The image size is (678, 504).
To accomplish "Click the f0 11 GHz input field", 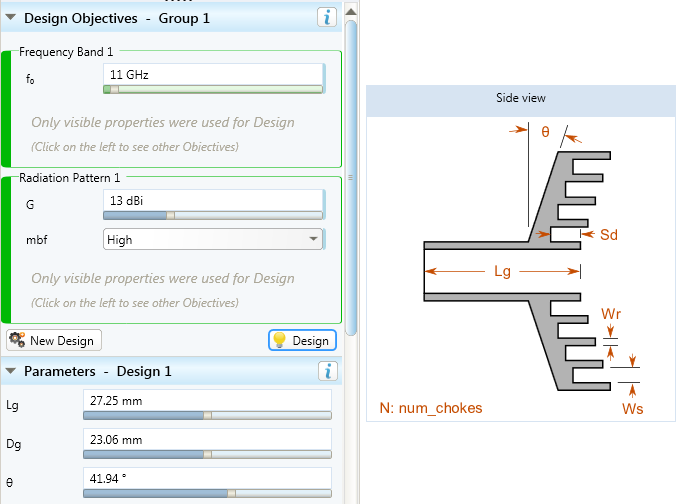I will 213,74.
